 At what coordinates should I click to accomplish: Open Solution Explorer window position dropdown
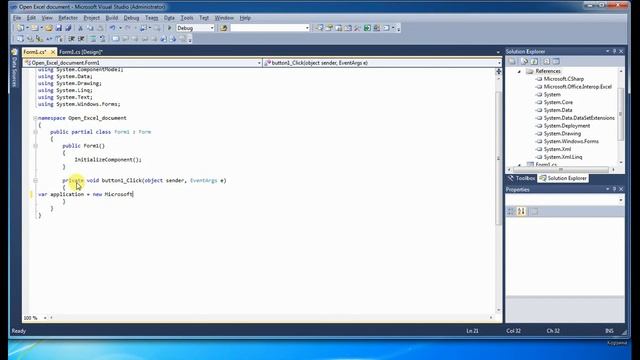pos(607,51)
